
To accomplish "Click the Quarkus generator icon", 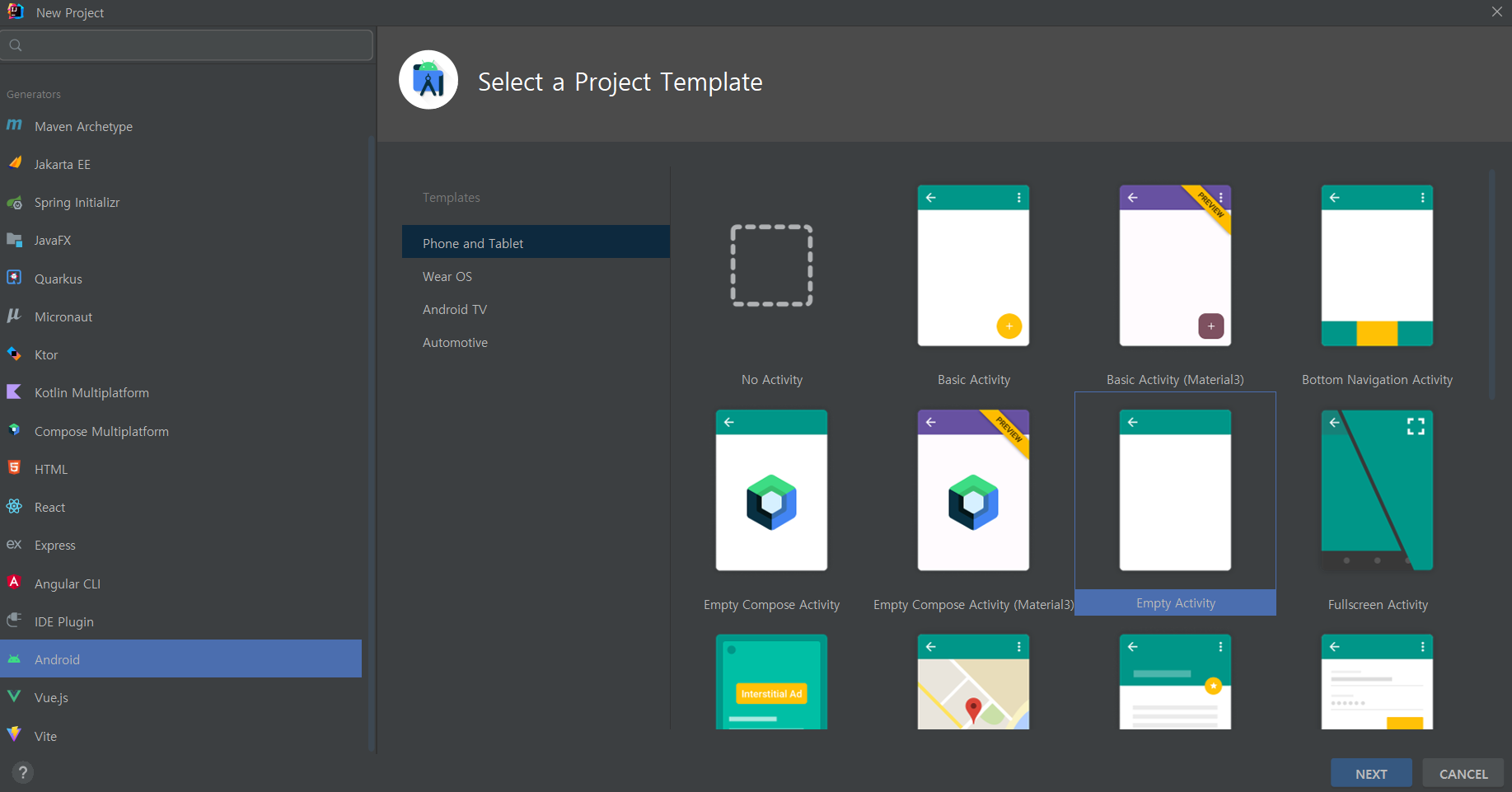I will click(14, 278).
